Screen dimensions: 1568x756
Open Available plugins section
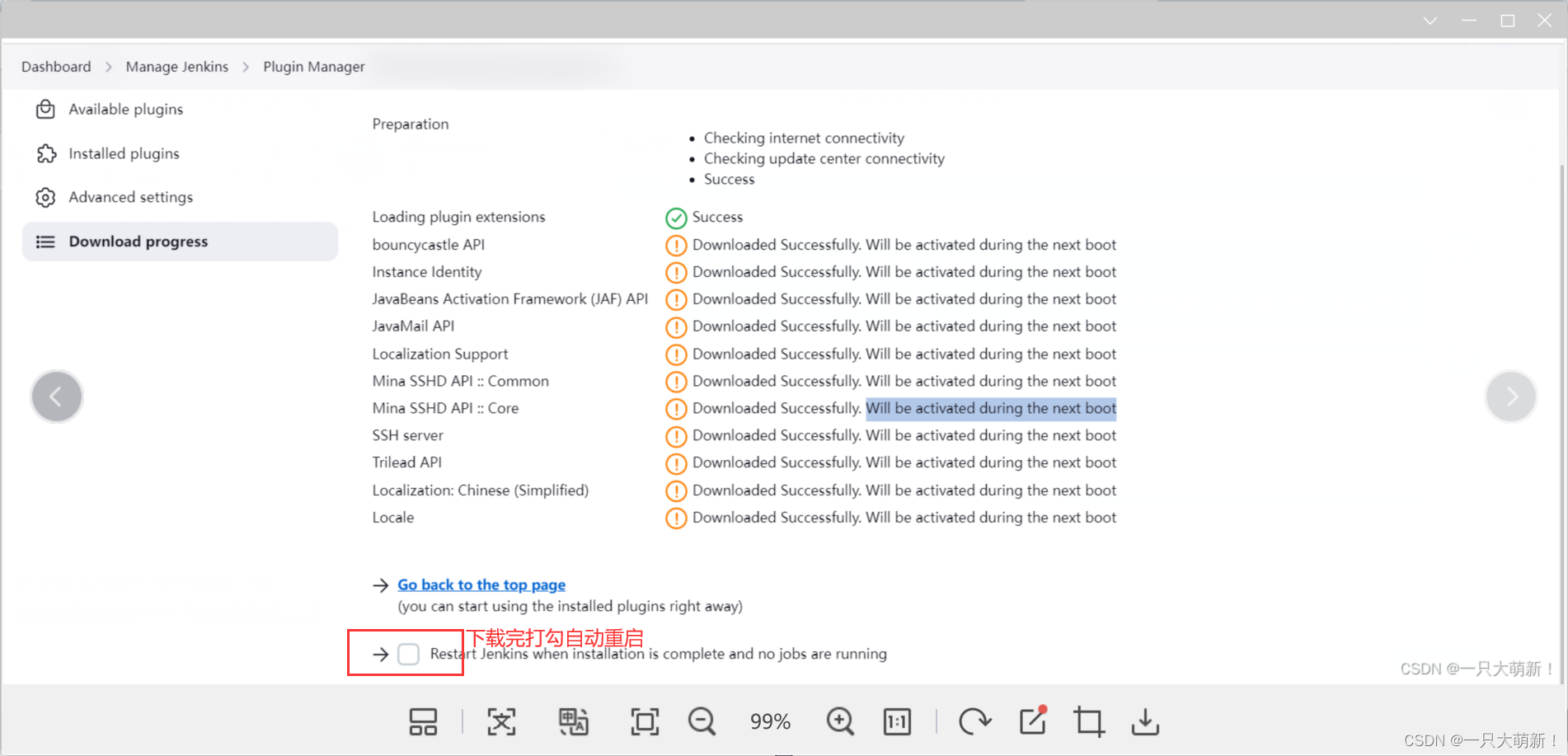180,109
